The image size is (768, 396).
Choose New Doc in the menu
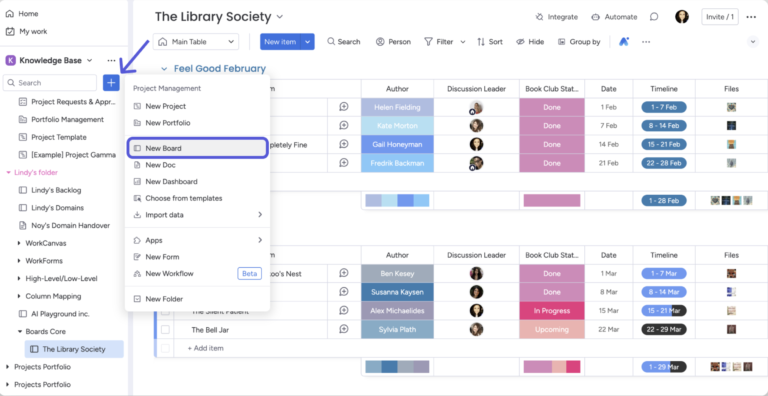point(197,165)
